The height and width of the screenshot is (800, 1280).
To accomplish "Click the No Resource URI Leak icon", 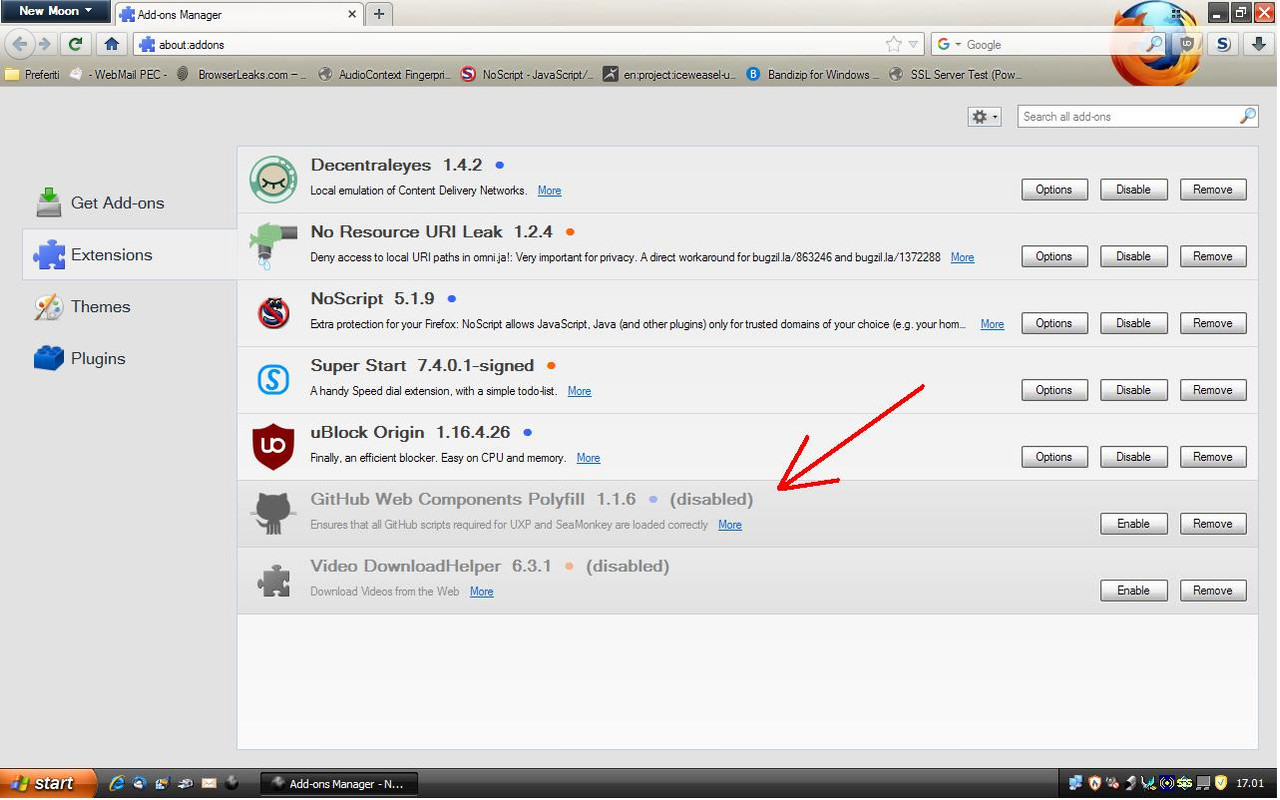I will pos(273,246).
